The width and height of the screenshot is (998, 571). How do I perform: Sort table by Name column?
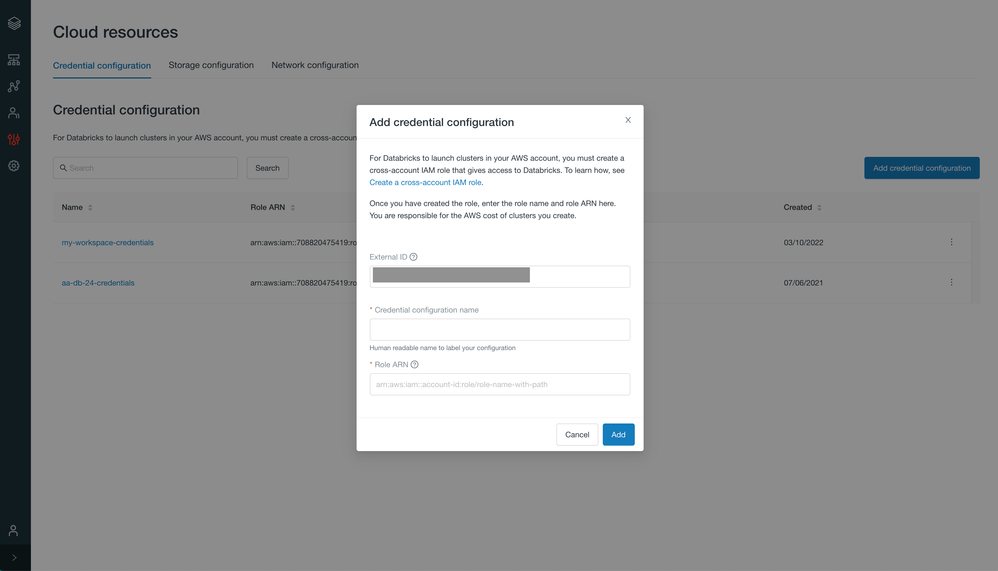[90, 208]
